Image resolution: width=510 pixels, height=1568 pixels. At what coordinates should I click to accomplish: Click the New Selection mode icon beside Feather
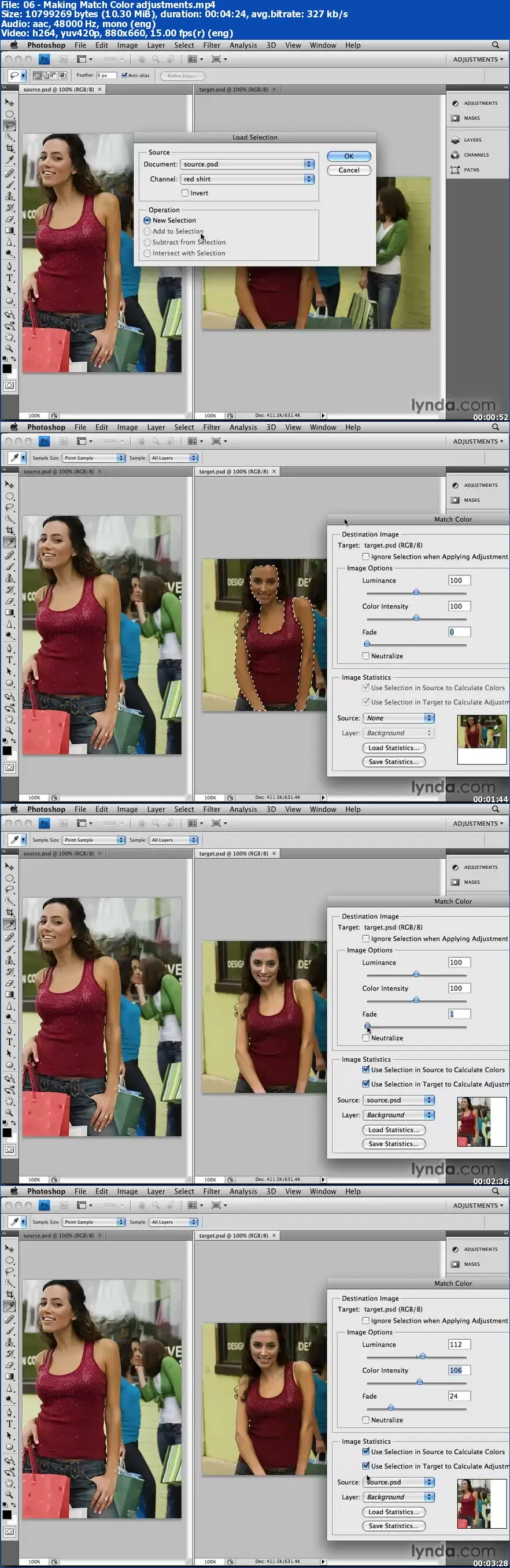[x=37, y=76]
